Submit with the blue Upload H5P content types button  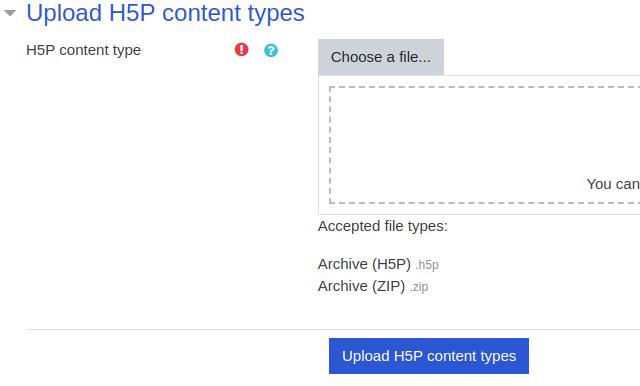(x=429, y=356)
